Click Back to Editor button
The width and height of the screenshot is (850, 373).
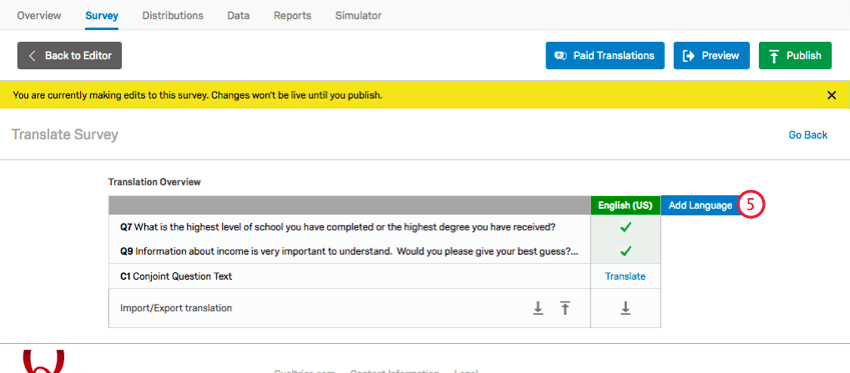coord(69,56)
